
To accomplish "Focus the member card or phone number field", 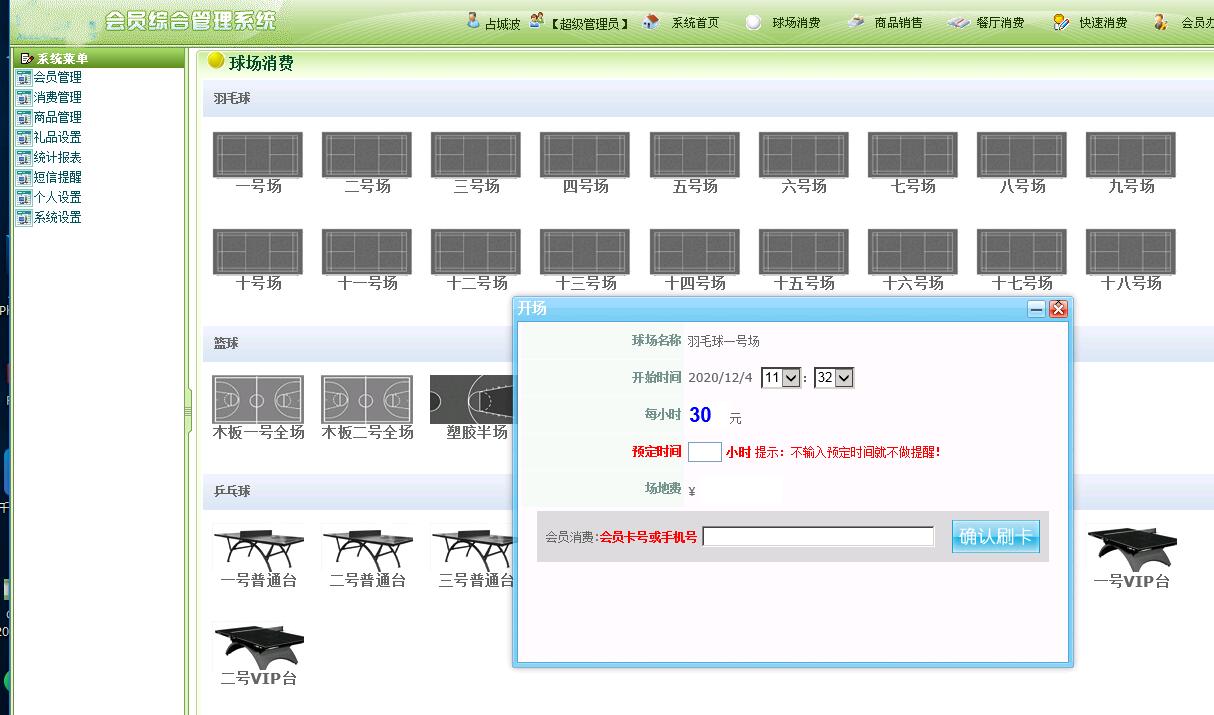I will click(818, 537).
